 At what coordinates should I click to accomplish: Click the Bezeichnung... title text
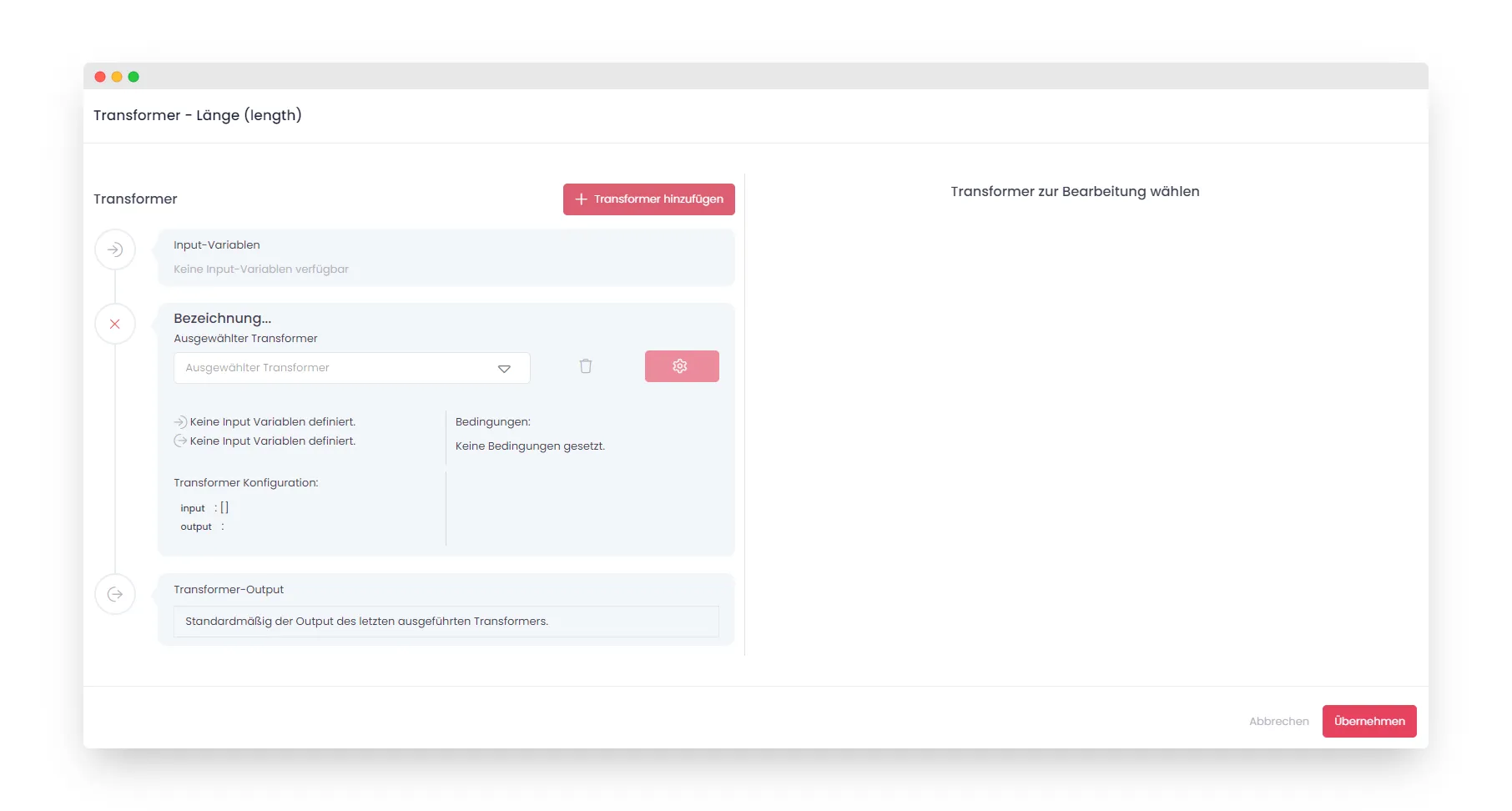[x=223, y=319]
